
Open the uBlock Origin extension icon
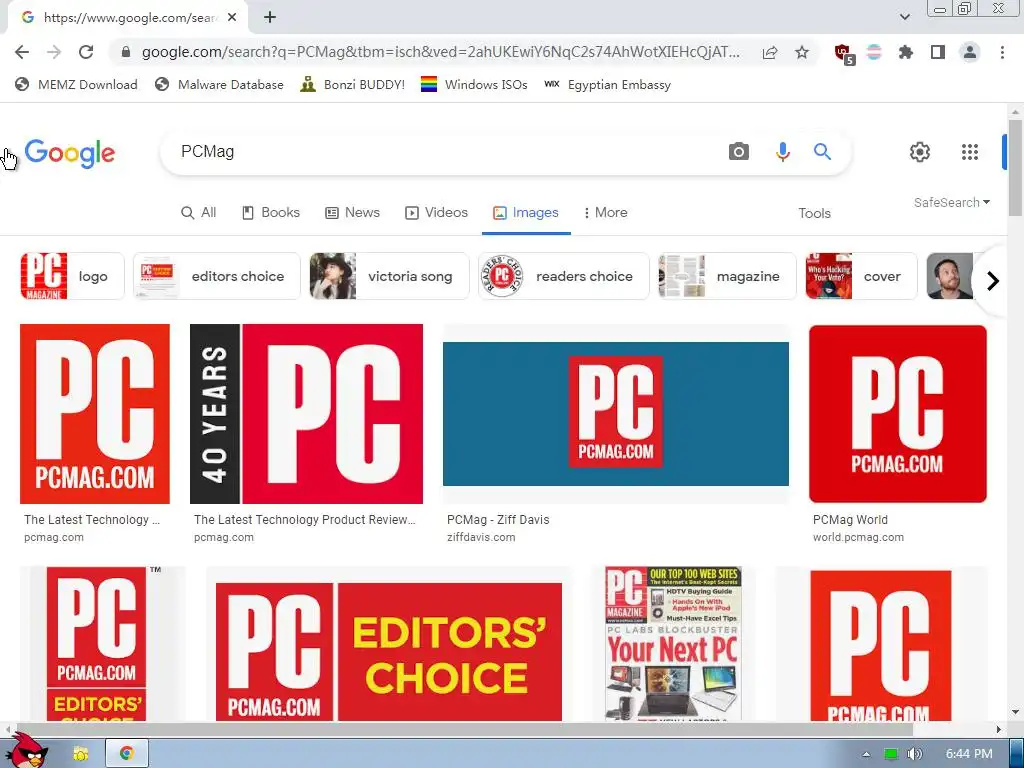click(844, 53)
